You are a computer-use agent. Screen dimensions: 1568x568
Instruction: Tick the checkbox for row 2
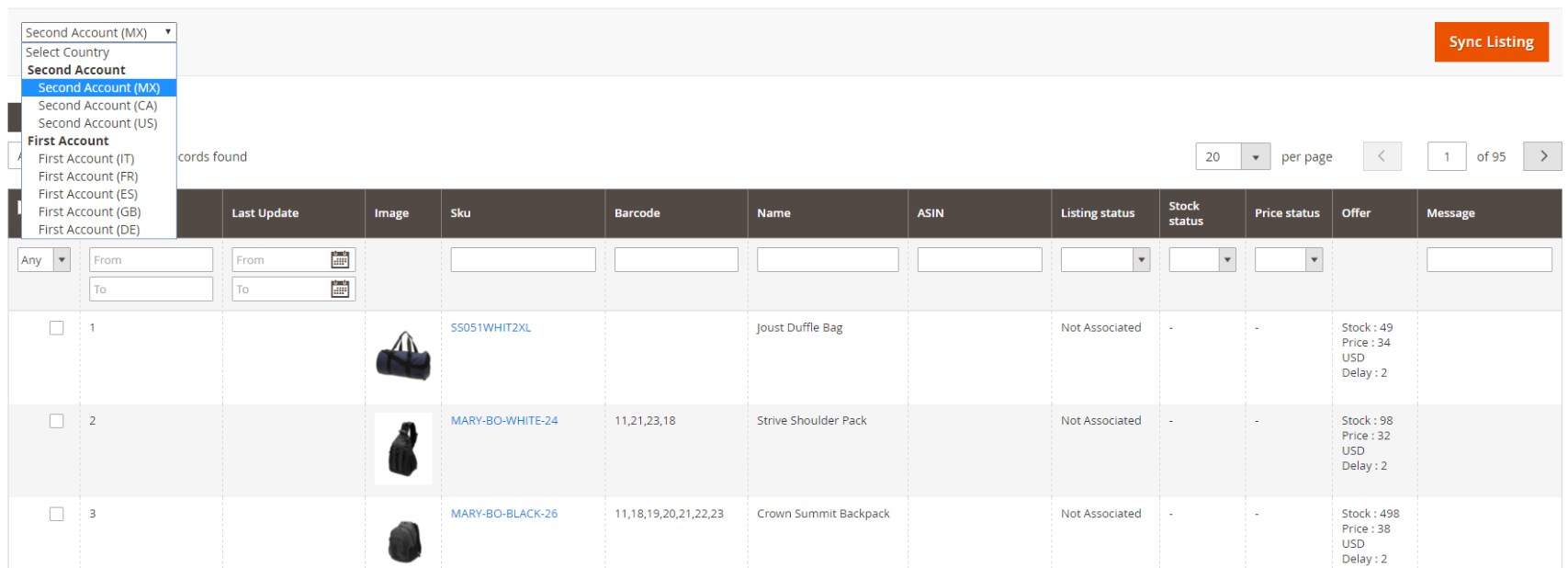coord(57,421)
